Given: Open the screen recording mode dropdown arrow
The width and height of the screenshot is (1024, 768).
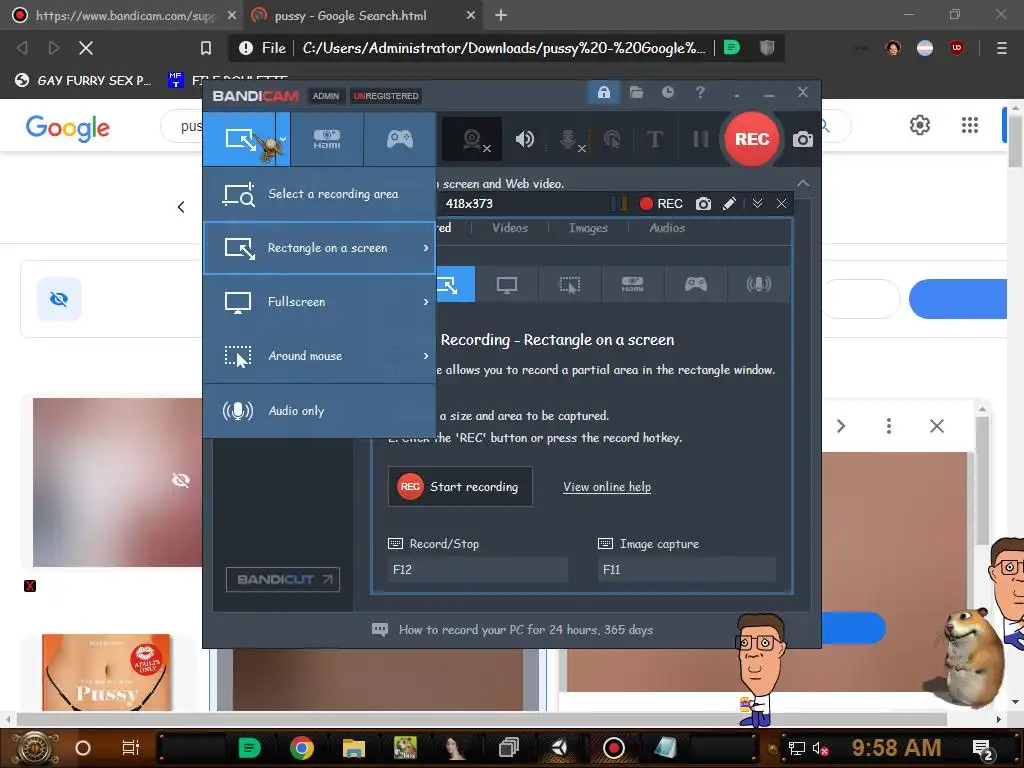Looking at the screenshot, I should point(283,139).
